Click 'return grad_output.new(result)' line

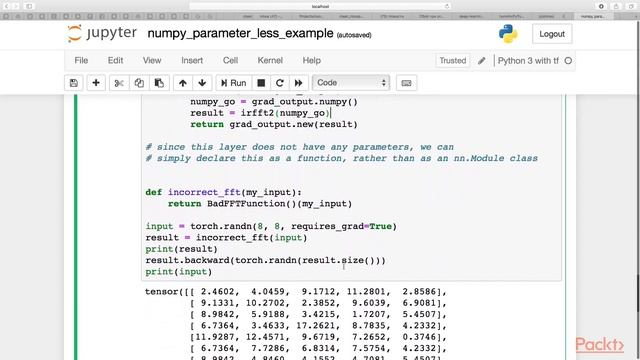click(x=274, y=124)
